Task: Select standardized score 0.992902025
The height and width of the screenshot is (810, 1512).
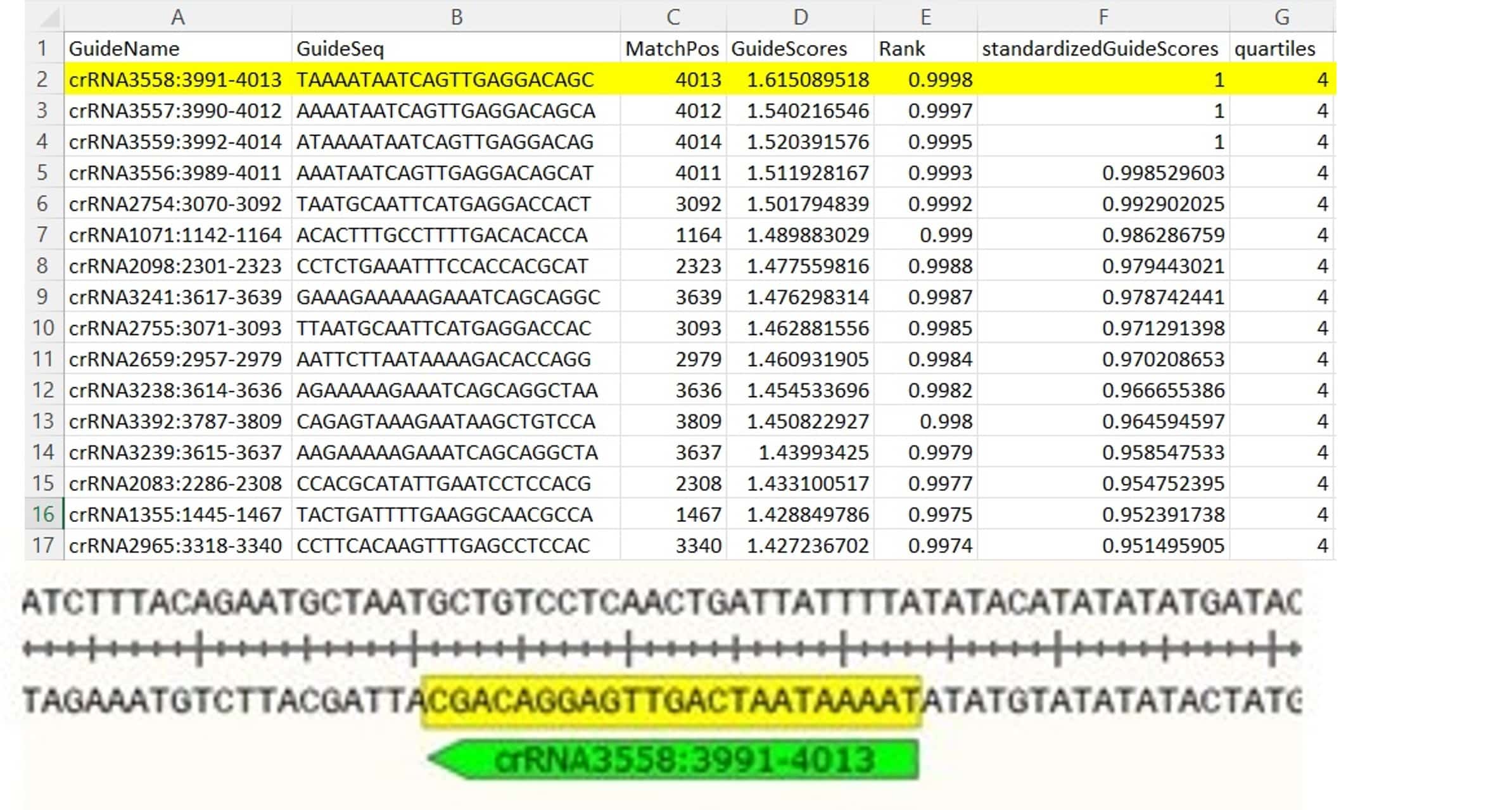Action: [1103, 203]
